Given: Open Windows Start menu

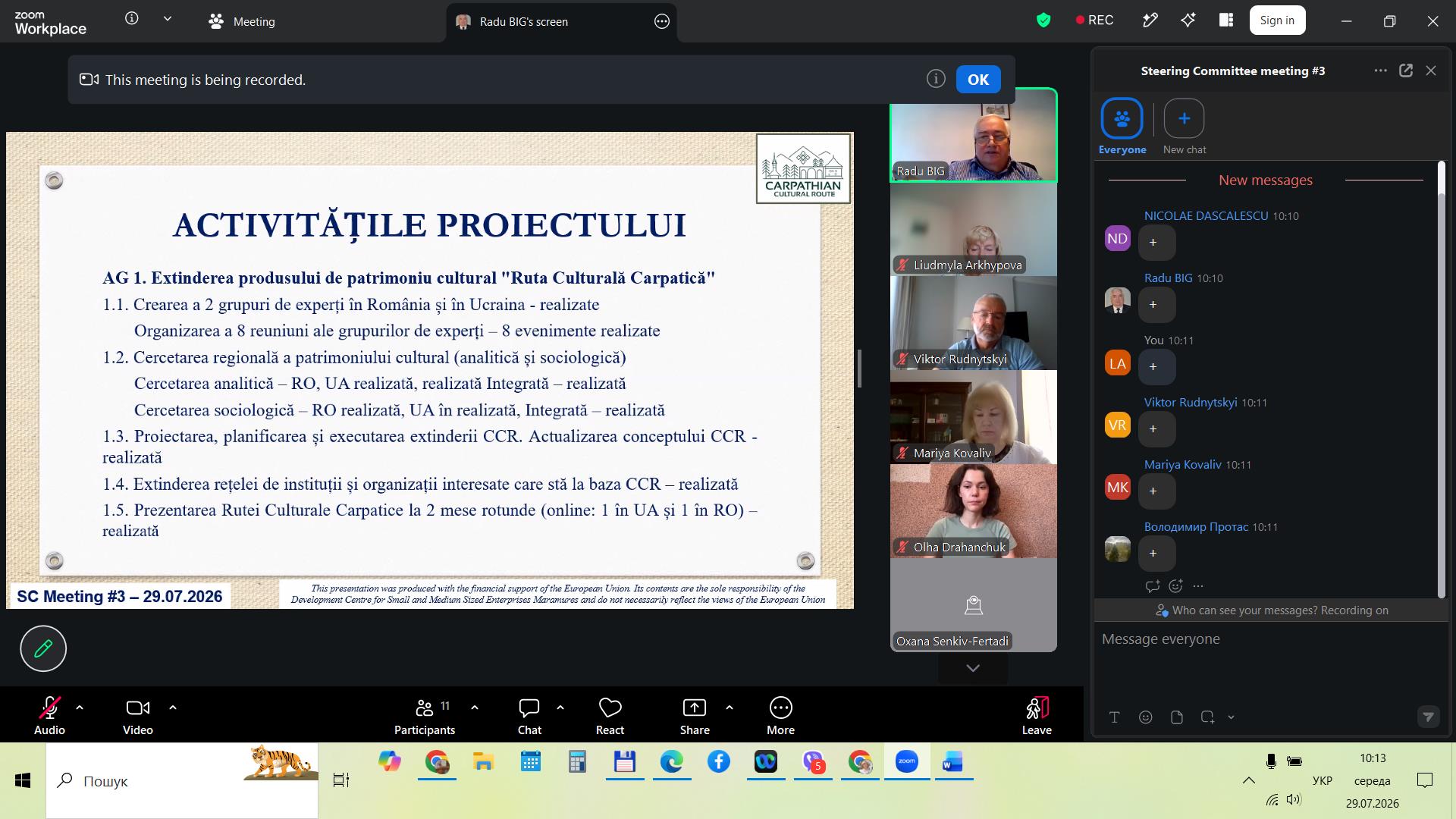Looking at the screenshot, I should pos(23,780).
